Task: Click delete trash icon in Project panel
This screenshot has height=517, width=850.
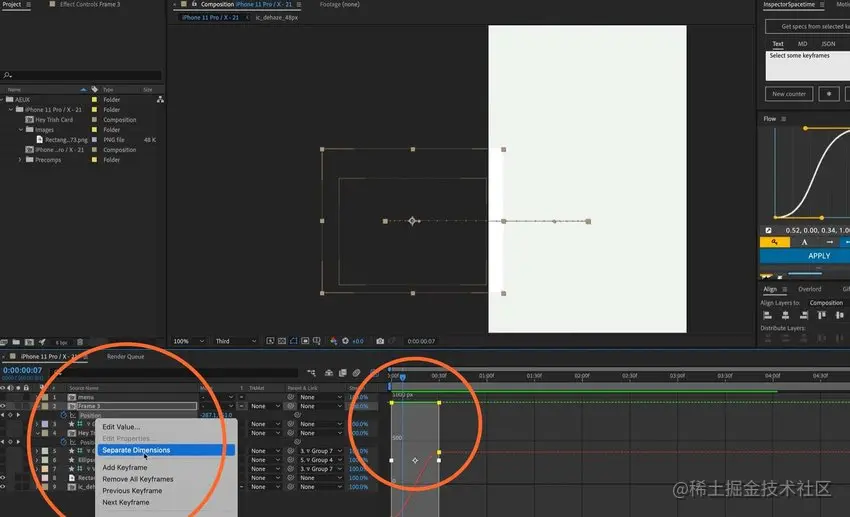Action: tap(80, 342)
